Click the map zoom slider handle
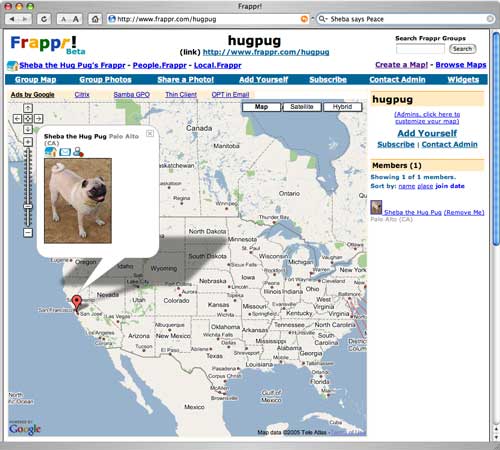The height and width of the screenshot is (450, 500). [x=28, y=206]
